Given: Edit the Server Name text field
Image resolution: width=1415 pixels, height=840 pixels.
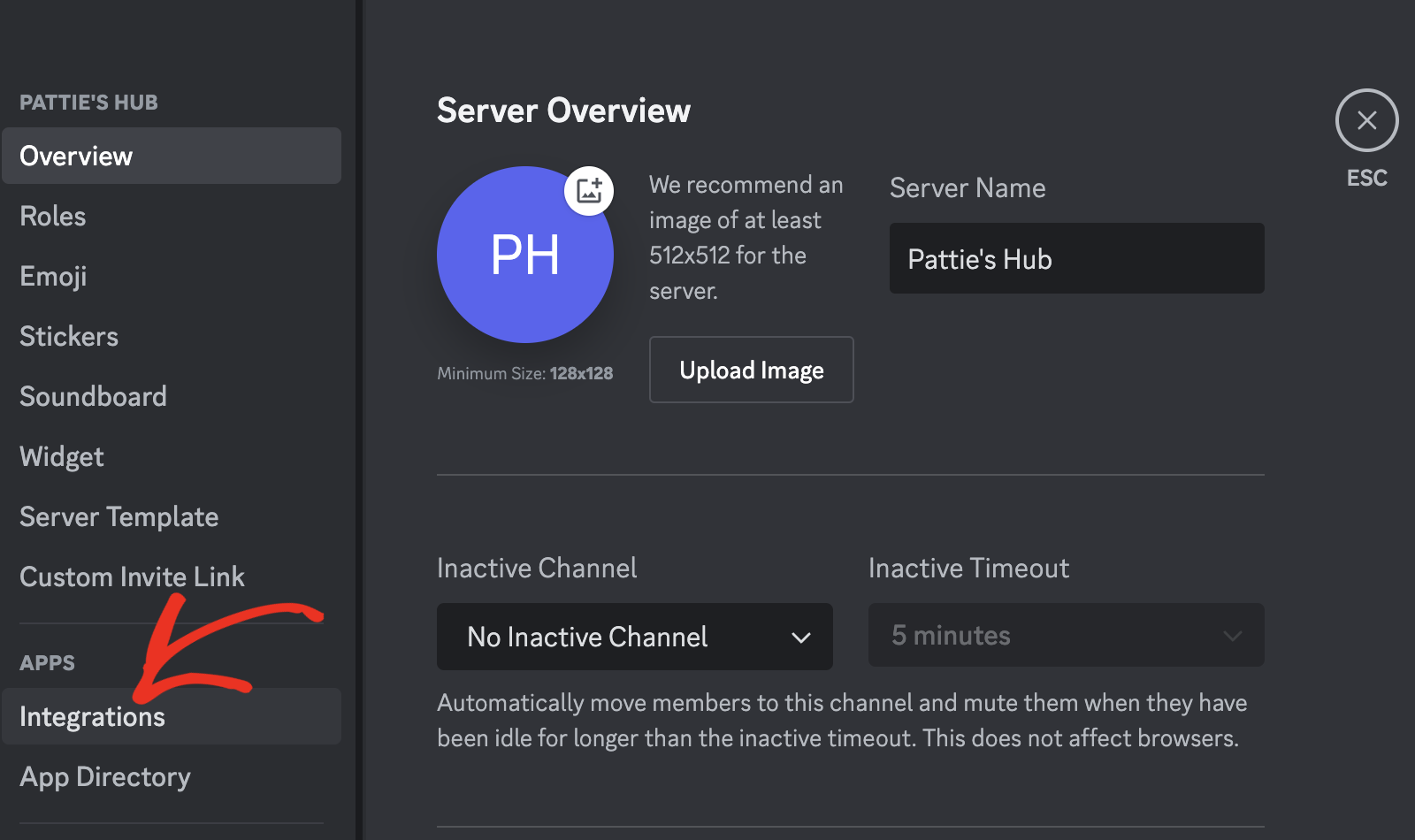Looking at the screenshot, I should click(x=1075, y=259).
